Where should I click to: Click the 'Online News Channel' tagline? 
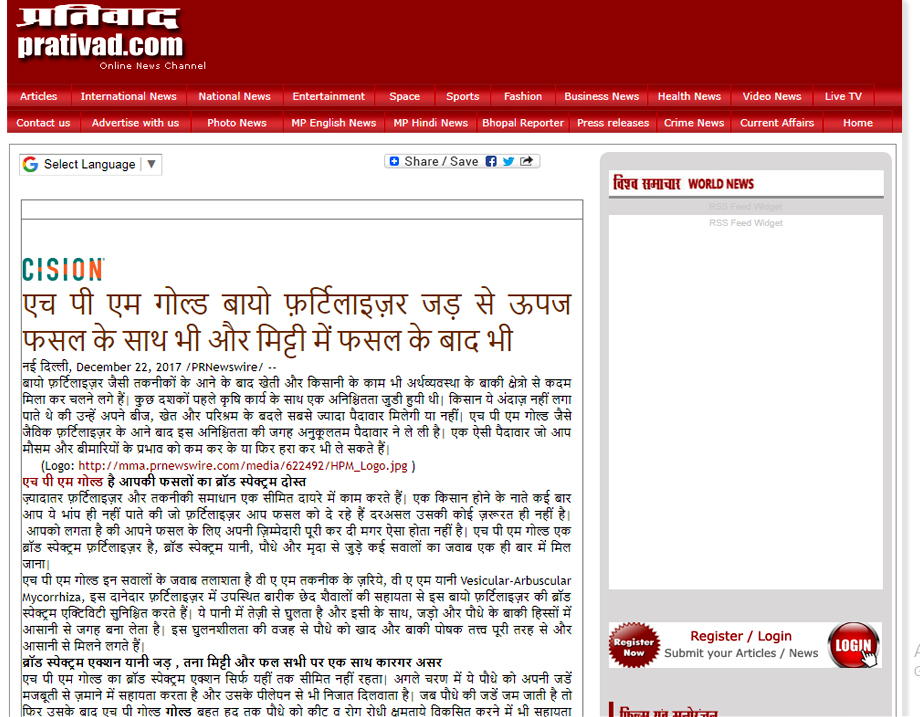point(153,66)
